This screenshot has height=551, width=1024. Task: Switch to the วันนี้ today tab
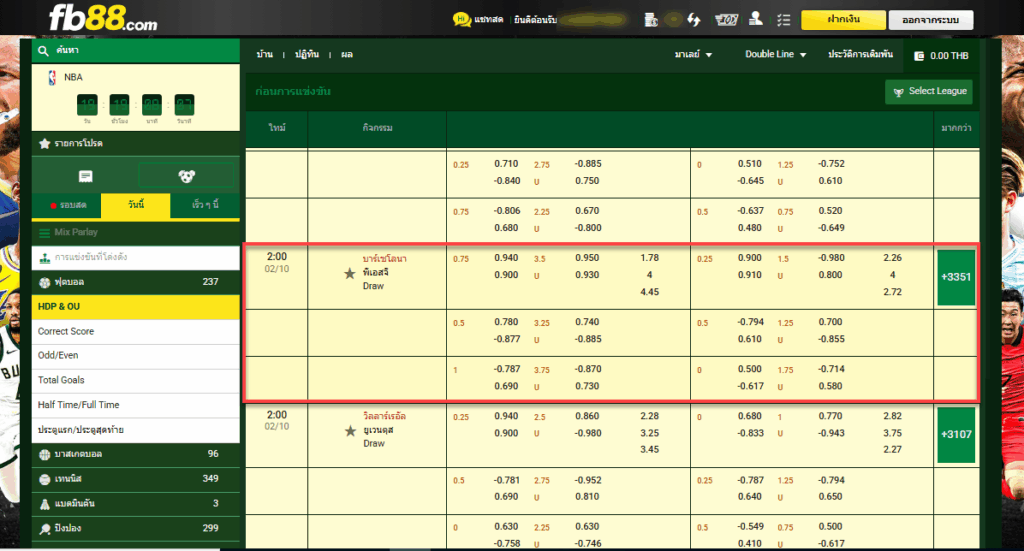[x=136, y=206]
